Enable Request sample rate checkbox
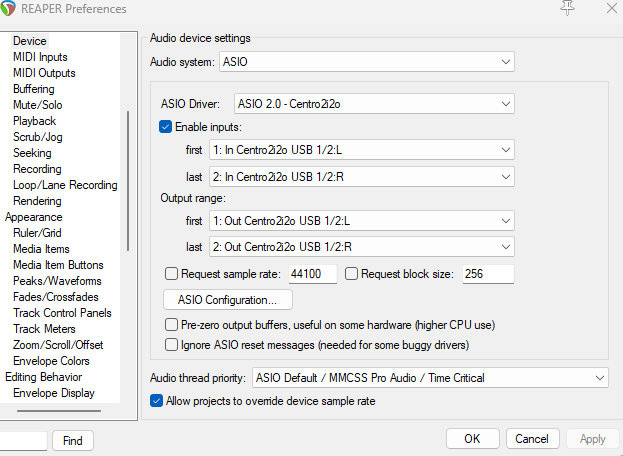Screen dimensions: 623x456 click(x=171, y=274)
